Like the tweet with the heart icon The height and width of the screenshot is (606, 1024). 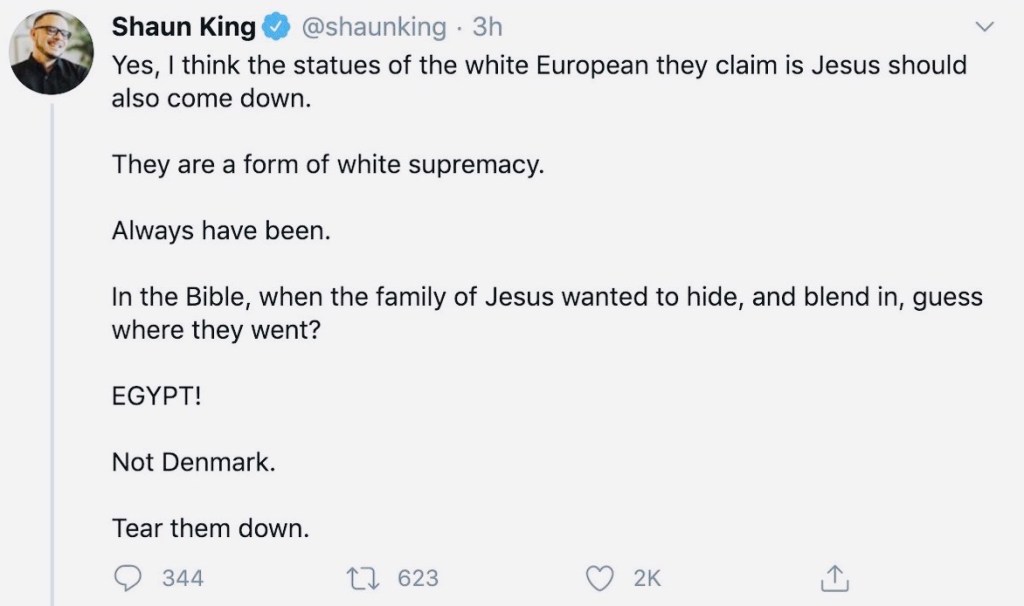pyautogui.click(x=601, y=577)
